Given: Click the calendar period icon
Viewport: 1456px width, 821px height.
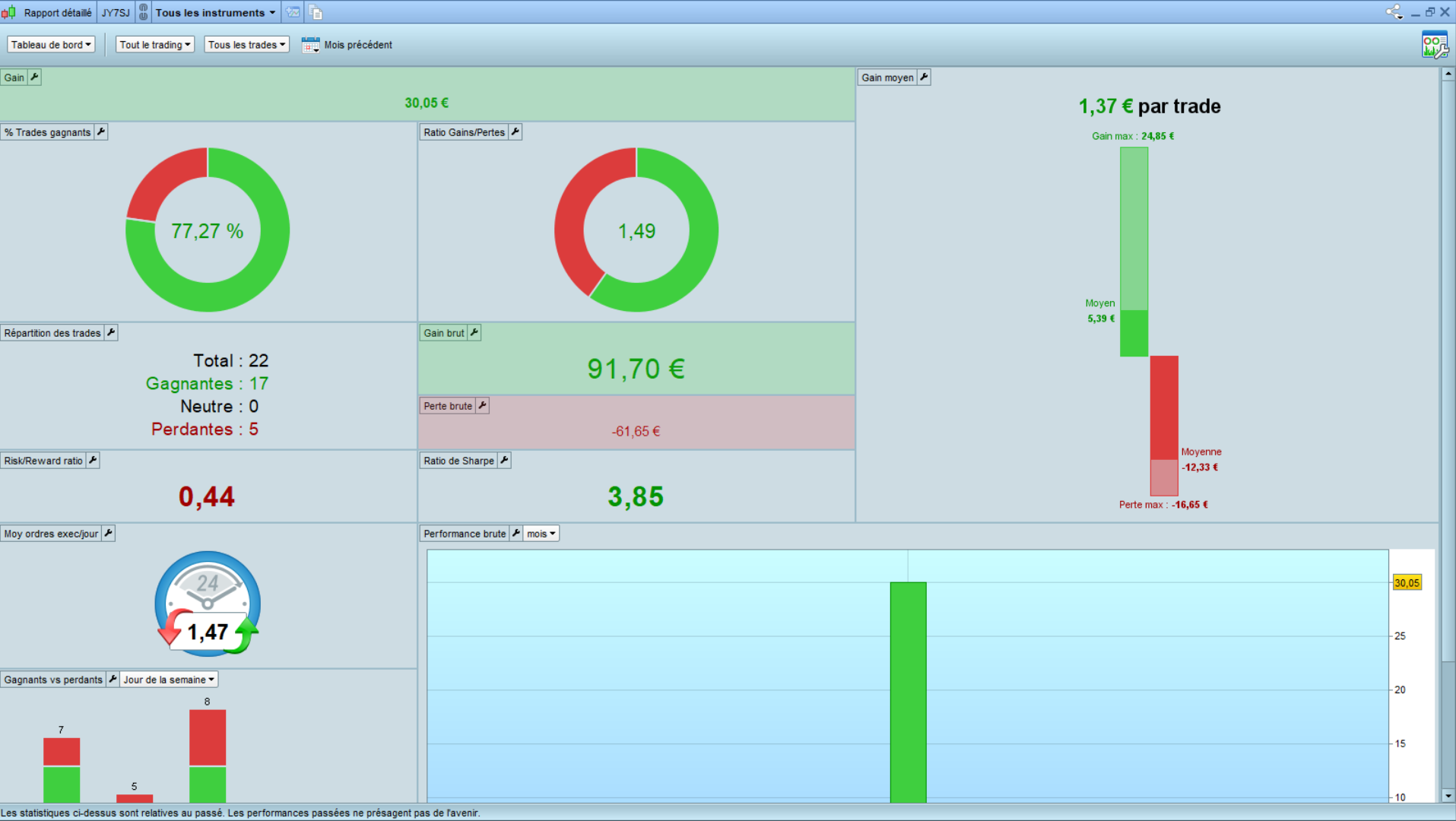Looking at the screenshot, I should tap(310, 45).
